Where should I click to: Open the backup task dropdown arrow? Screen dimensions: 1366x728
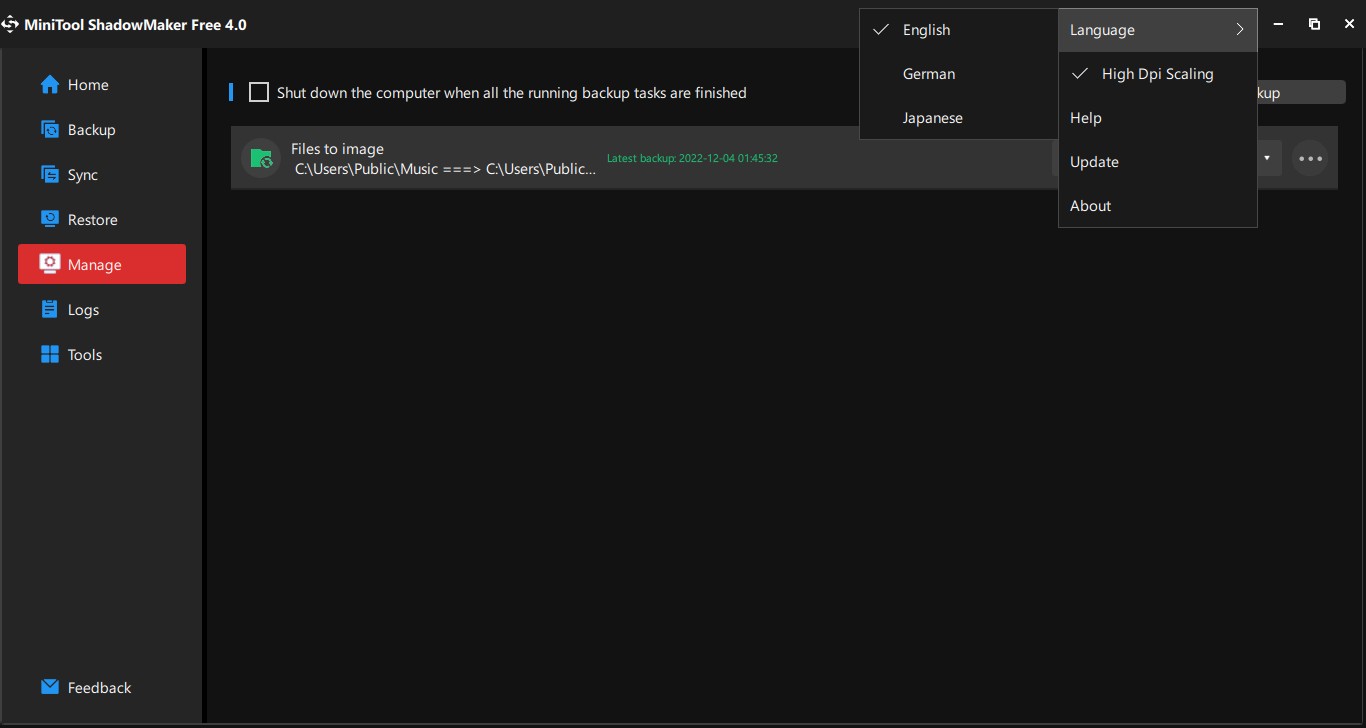(x=1267, y=158)
